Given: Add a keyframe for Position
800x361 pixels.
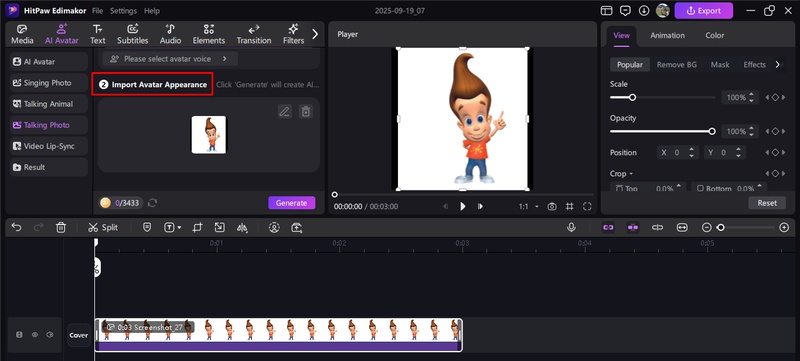Looking at the screenshot, I should pyautogui.click(x=775, y=152).
